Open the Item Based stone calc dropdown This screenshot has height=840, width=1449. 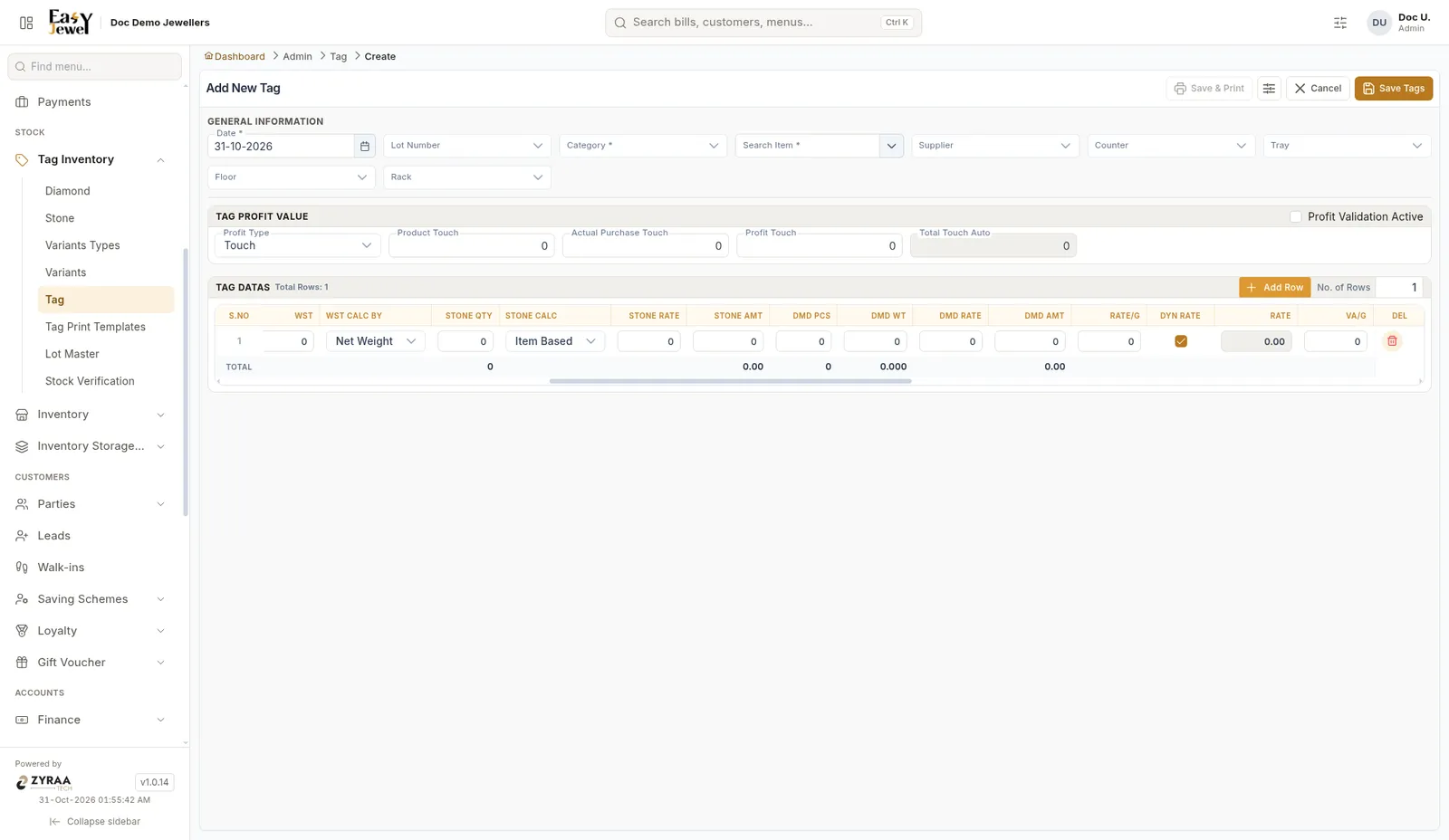pyautogui.click(x=554, y=341)
